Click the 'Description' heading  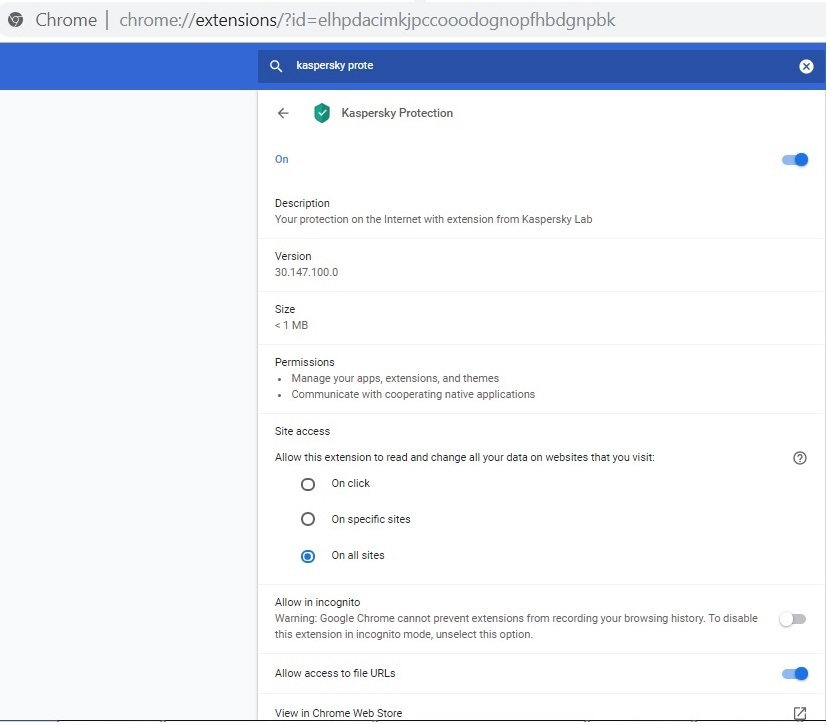[x=302, y=203]
